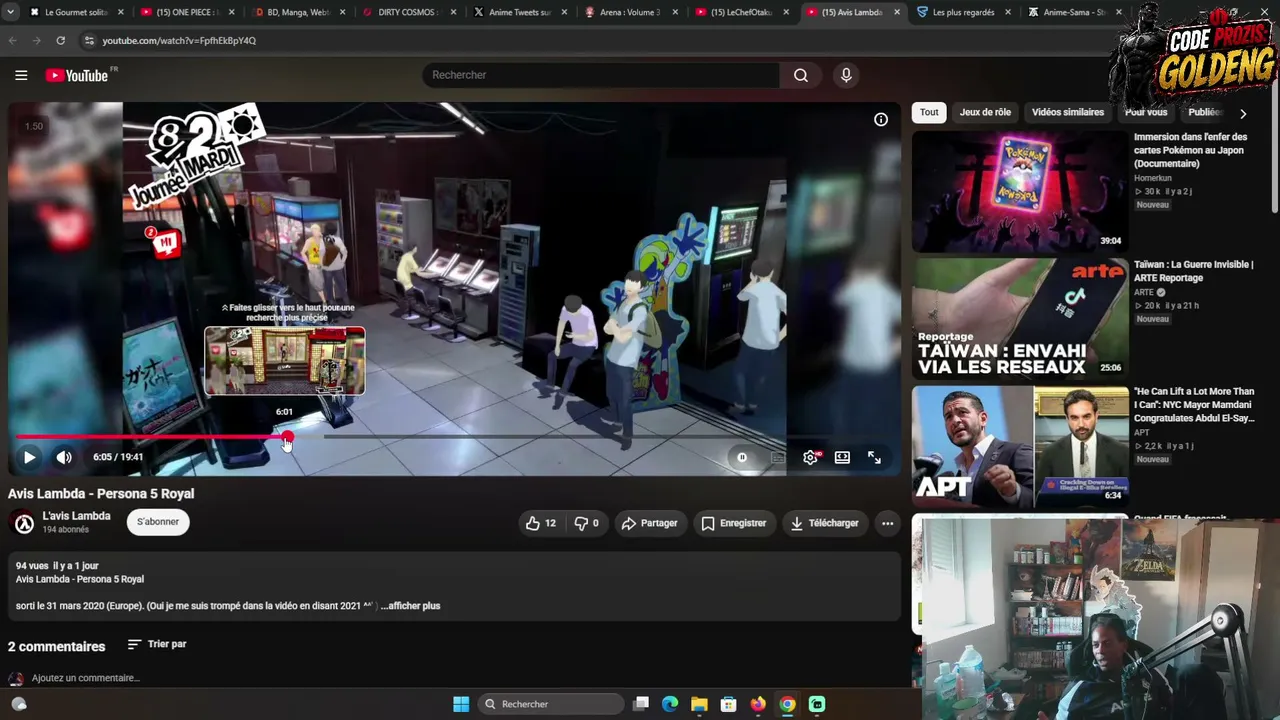Screen dimensions: 1280x720
Task: Mute the video with the speaker icon
Action: pos(64,457)
